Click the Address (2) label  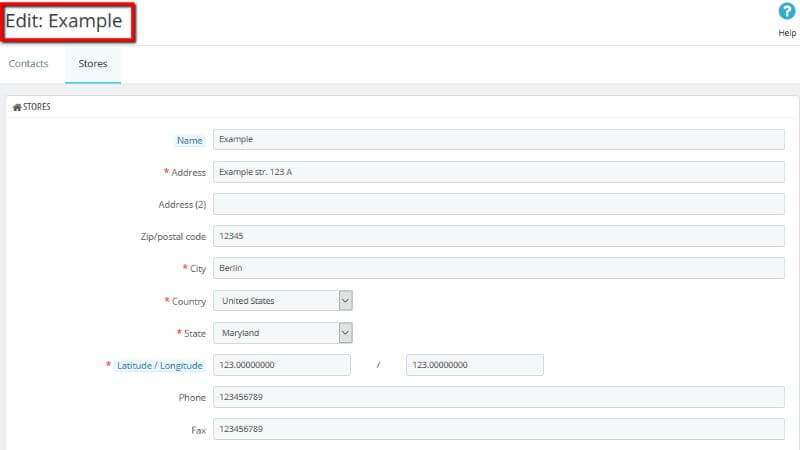pyautogui.click(x=182, y=205)
